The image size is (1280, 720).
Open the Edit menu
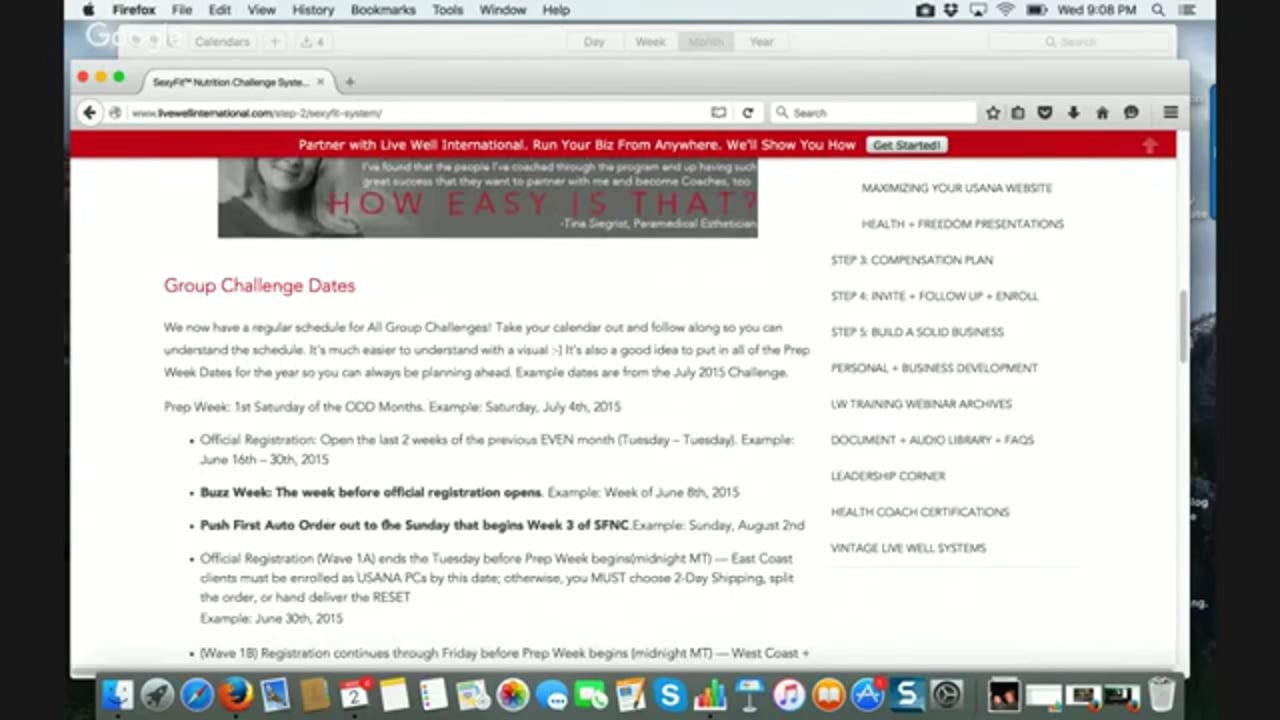[220, 10]
